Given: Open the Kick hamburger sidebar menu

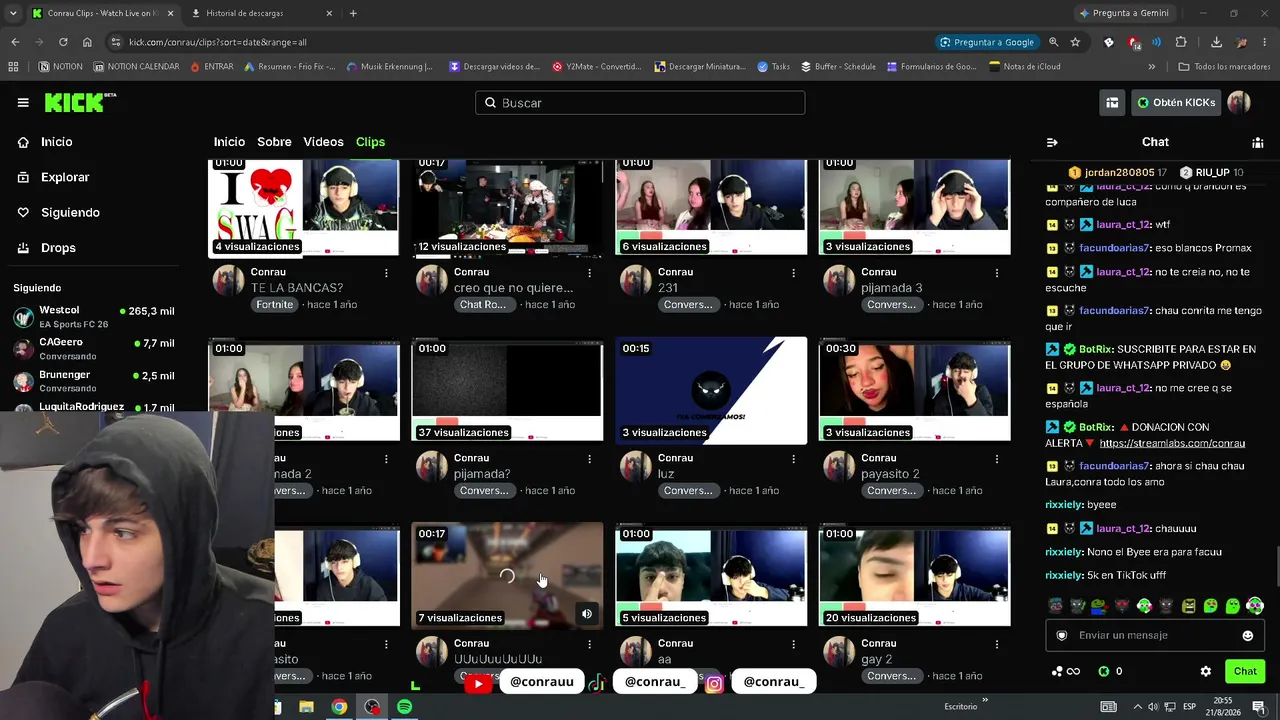Looking at the screenshot, I should tap(23, 102).
